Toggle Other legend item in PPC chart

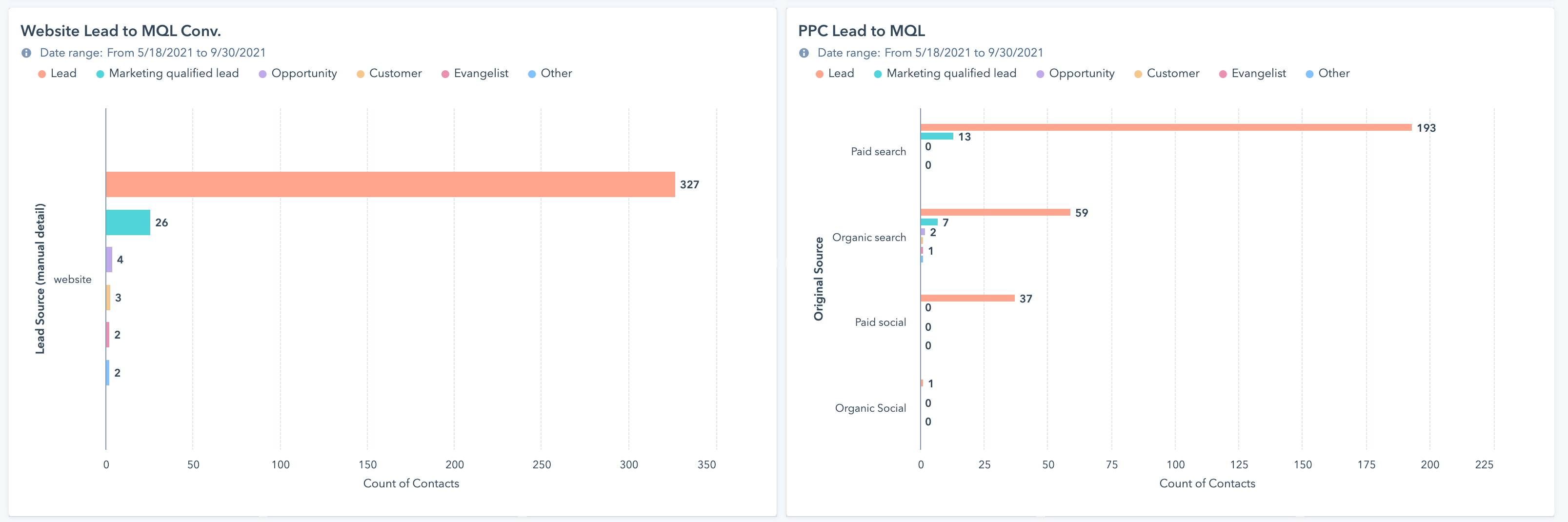click(1327, 74)
